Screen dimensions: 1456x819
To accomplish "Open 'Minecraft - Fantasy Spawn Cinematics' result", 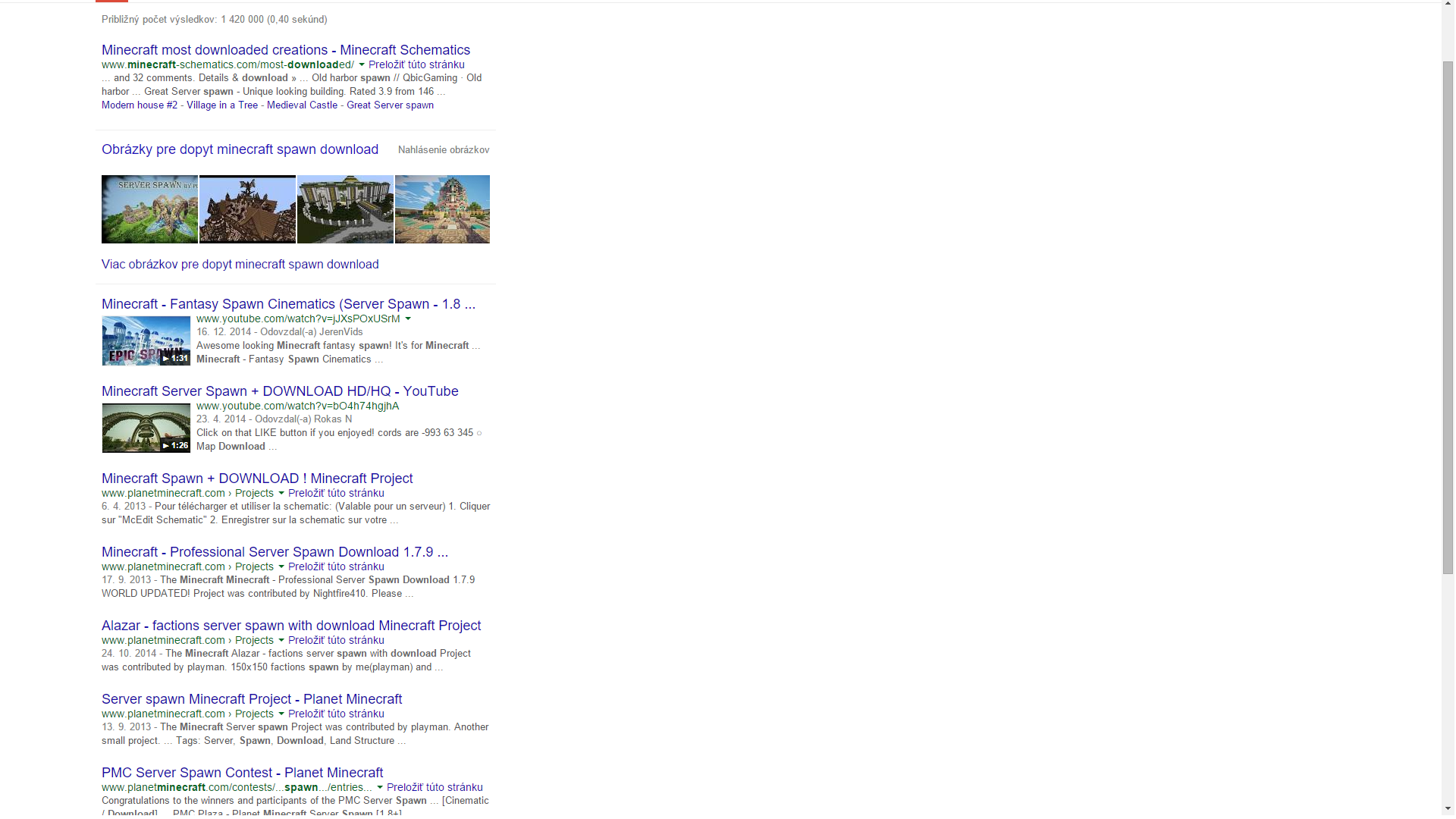I will (288, 304).
